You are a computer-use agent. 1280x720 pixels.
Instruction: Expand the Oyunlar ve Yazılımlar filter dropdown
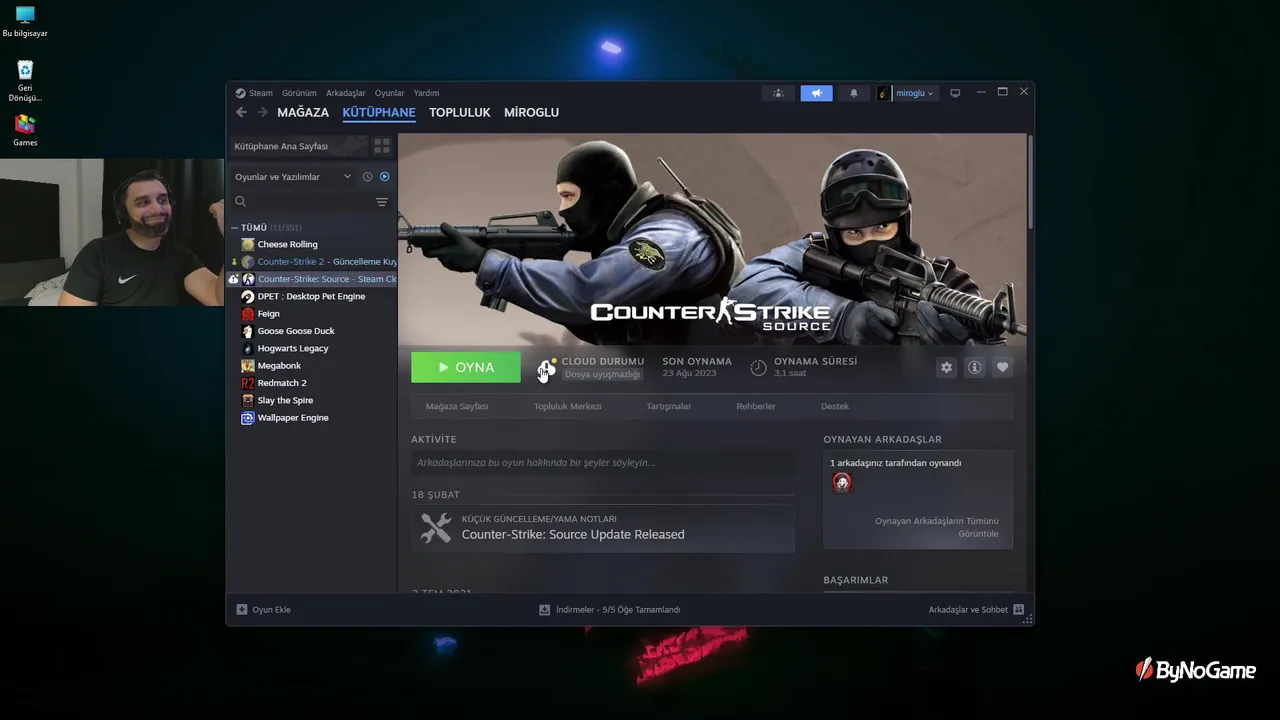pos(293,177)
